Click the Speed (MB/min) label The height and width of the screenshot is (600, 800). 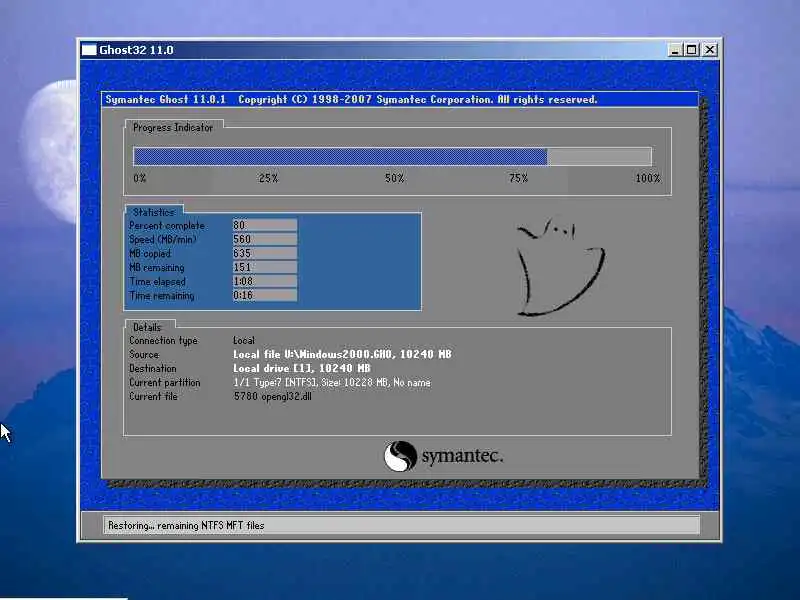[162, 239]
